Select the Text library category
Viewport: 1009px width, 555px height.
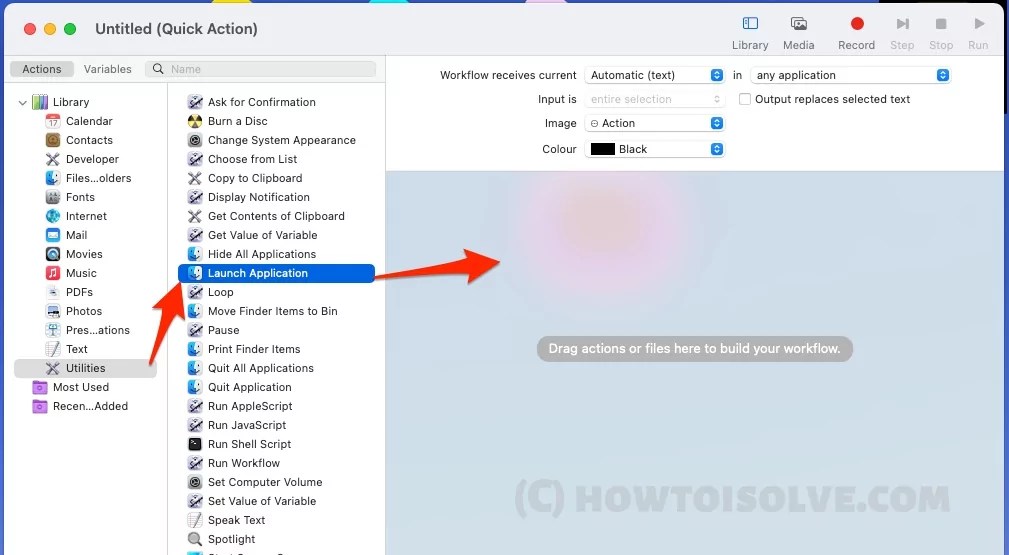77,349
